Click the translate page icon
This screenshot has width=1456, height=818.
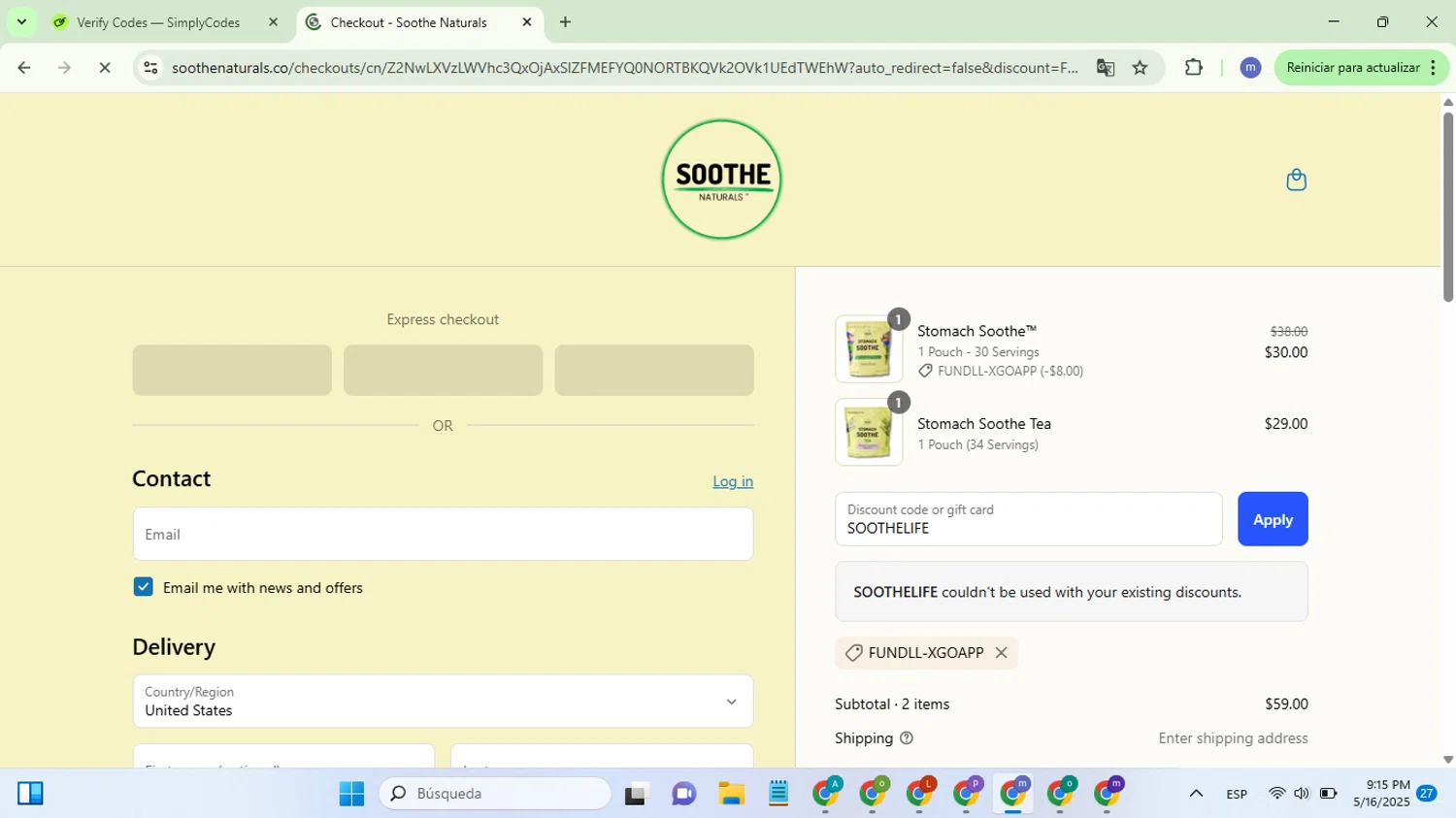coord(1105,68)
